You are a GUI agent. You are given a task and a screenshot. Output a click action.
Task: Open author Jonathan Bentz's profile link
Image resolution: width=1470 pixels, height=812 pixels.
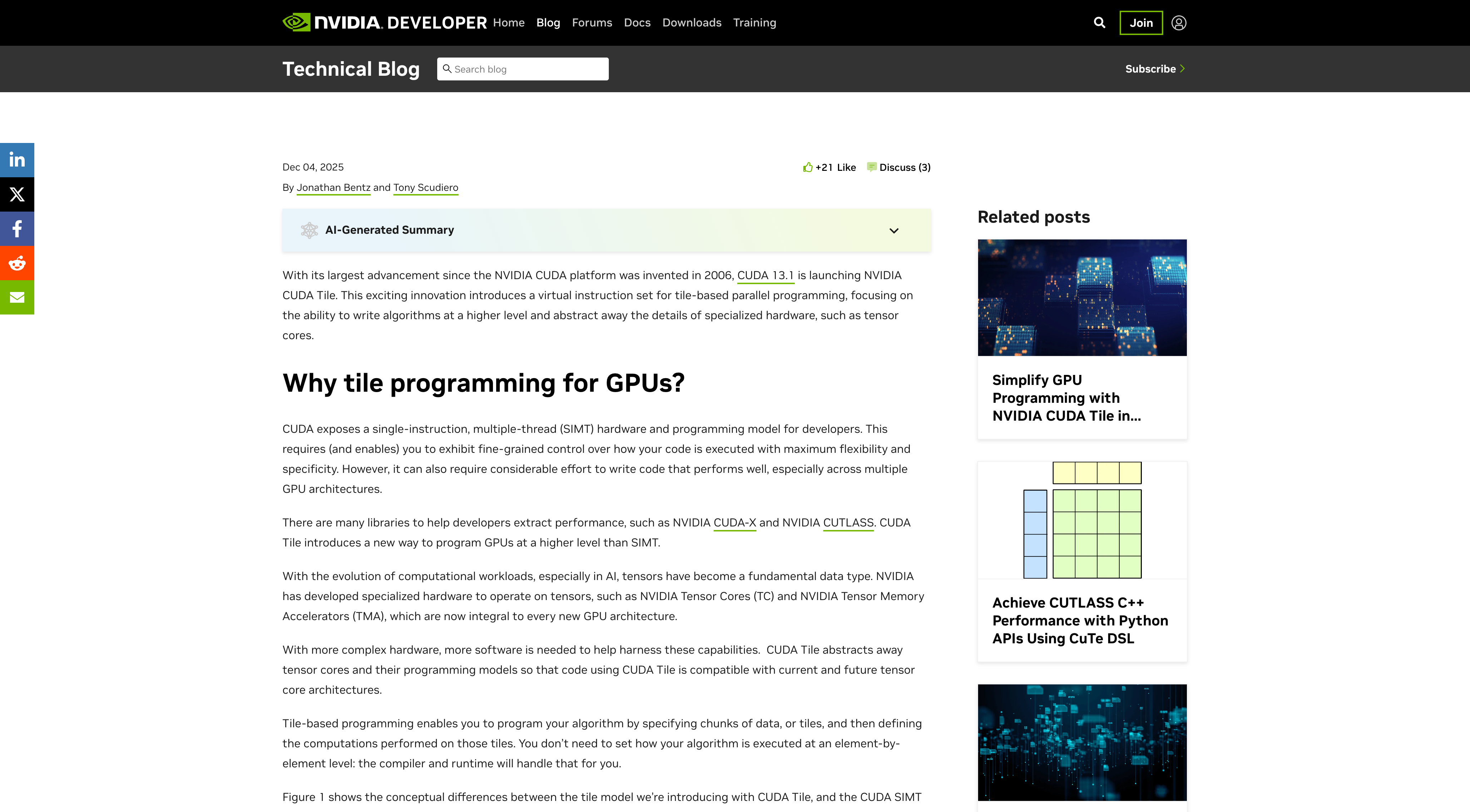click(x=333, y=188)
